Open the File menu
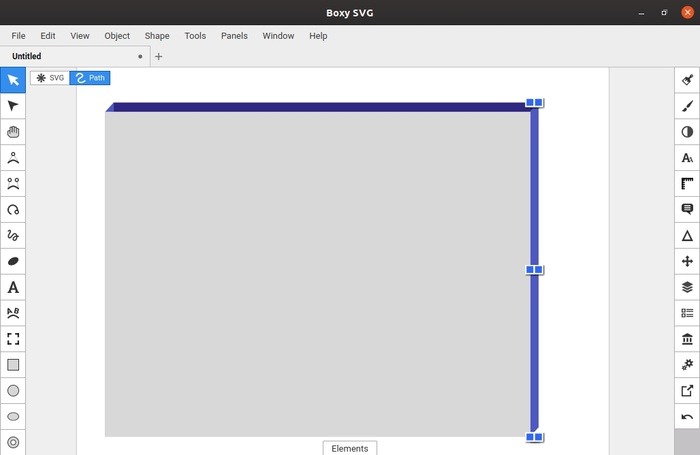The width and height of the screenshot is (700, 455). [x=18, y=36]
